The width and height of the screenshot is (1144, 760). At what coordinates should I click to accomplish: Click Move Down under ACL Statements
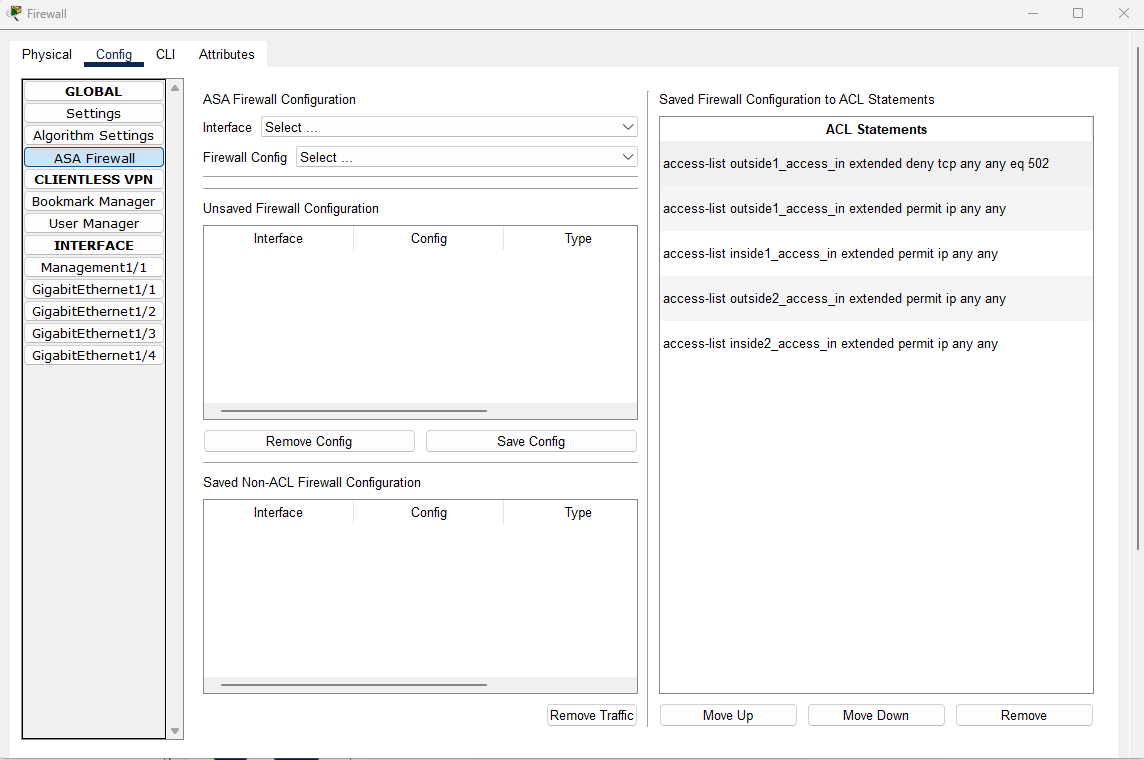[876, 715]
